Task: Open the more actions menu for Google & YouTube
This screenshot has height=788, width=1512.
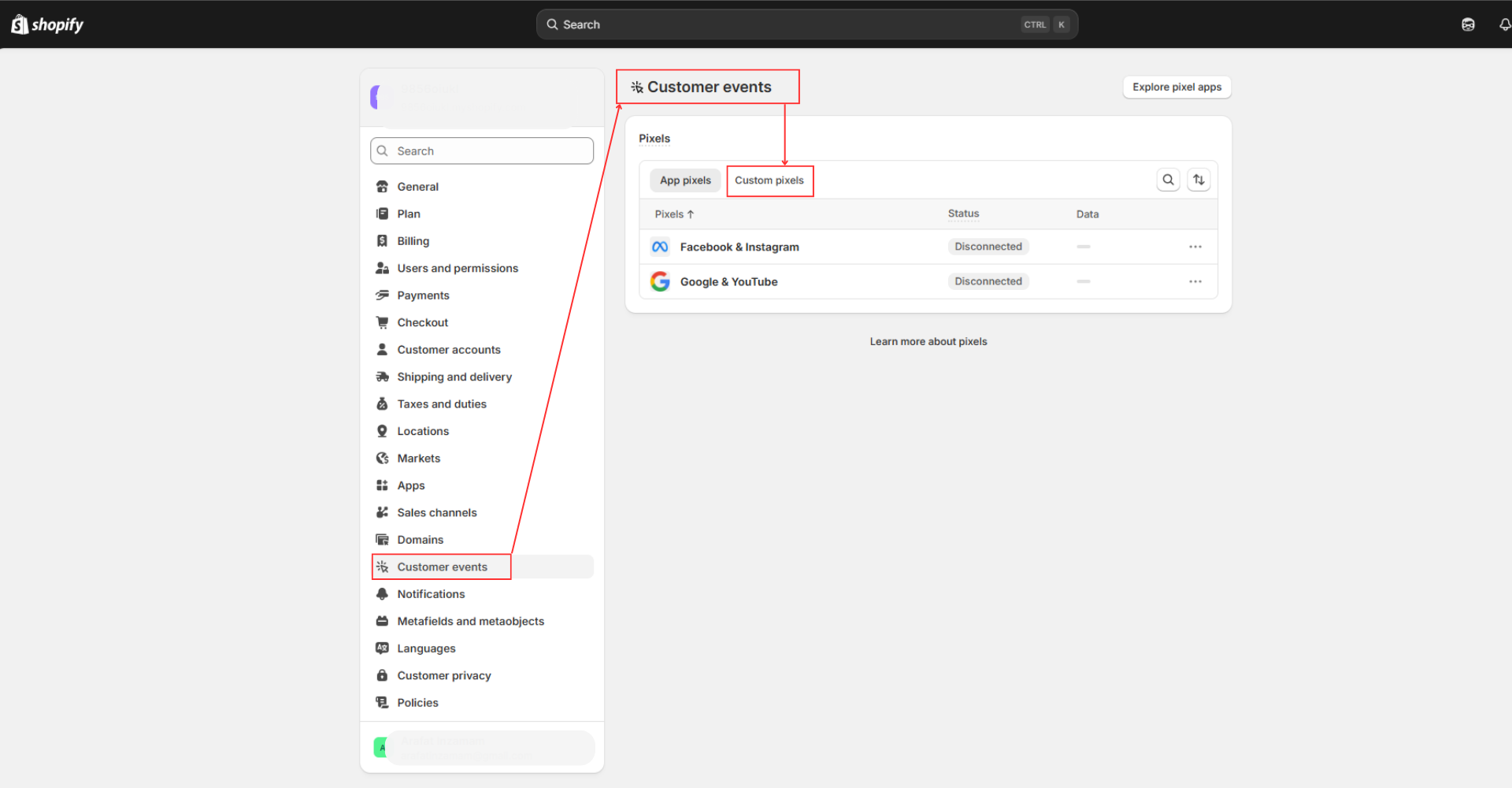Action: click(x=1195, y=281)
